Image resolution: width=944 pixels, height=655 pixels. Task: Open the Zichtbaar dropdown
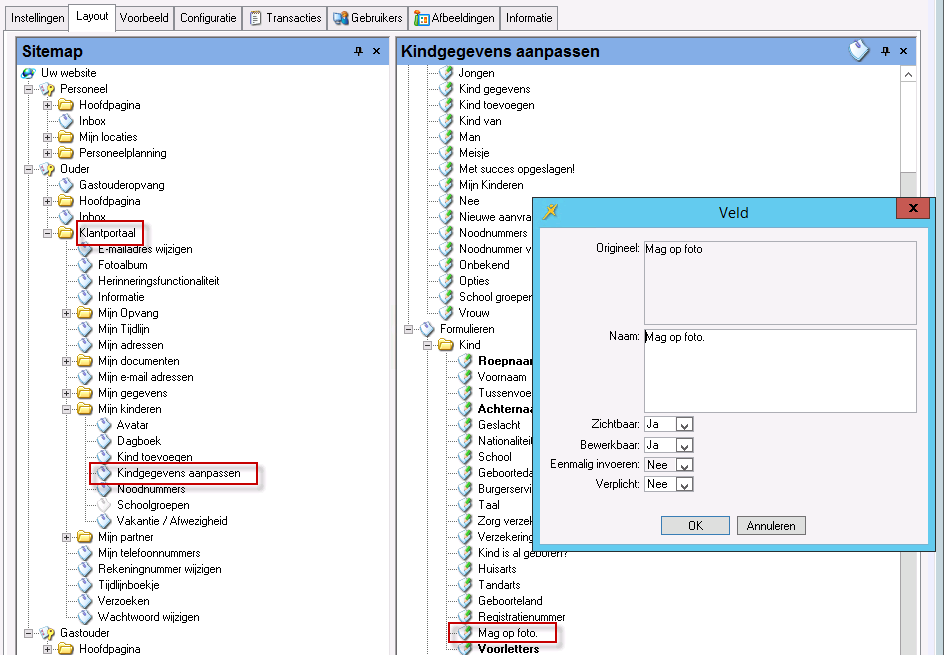pyautogui.click(x=684, y=425)
